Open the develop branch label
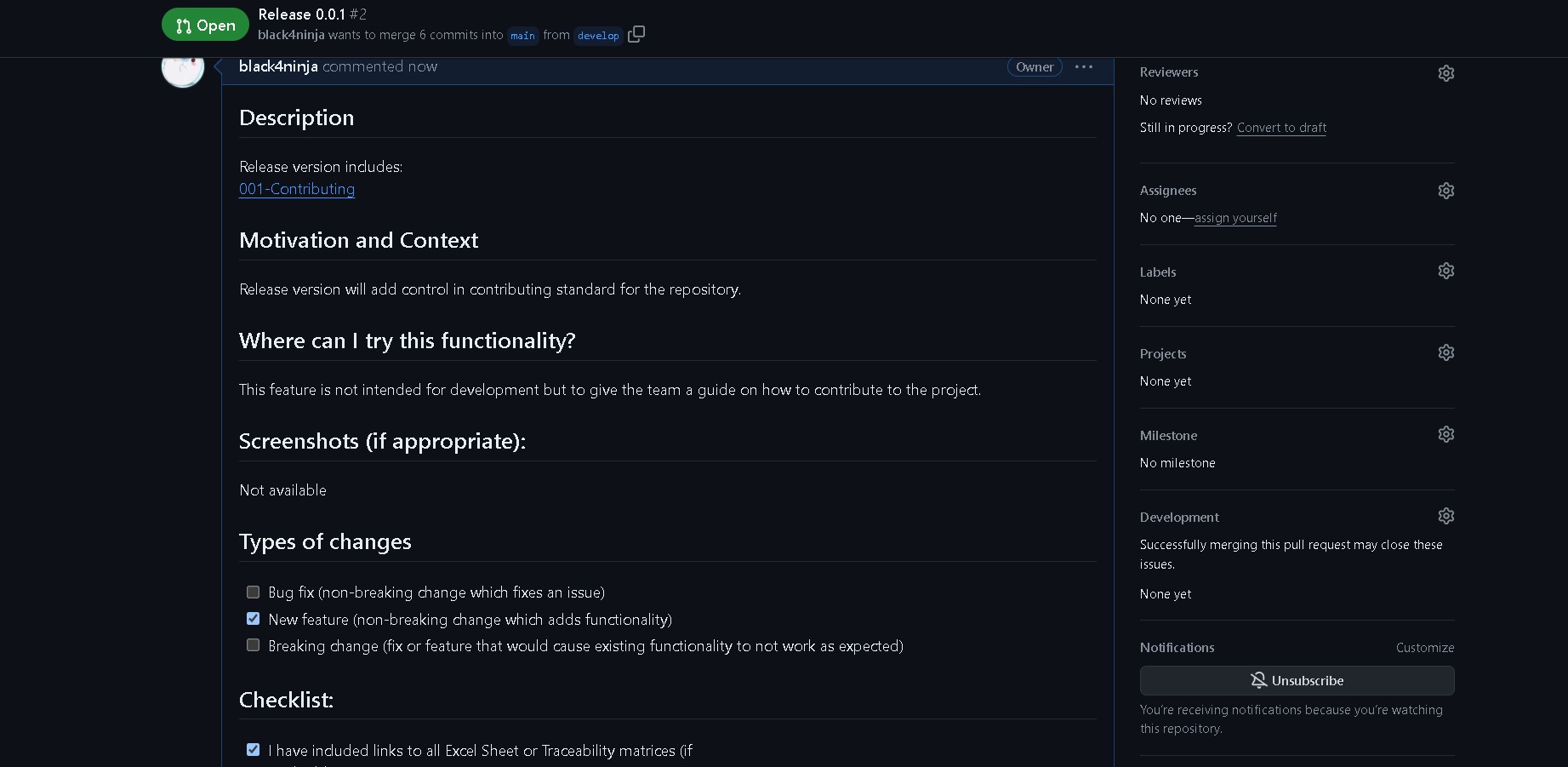The image size is (1568, 767). click(598, 36)
